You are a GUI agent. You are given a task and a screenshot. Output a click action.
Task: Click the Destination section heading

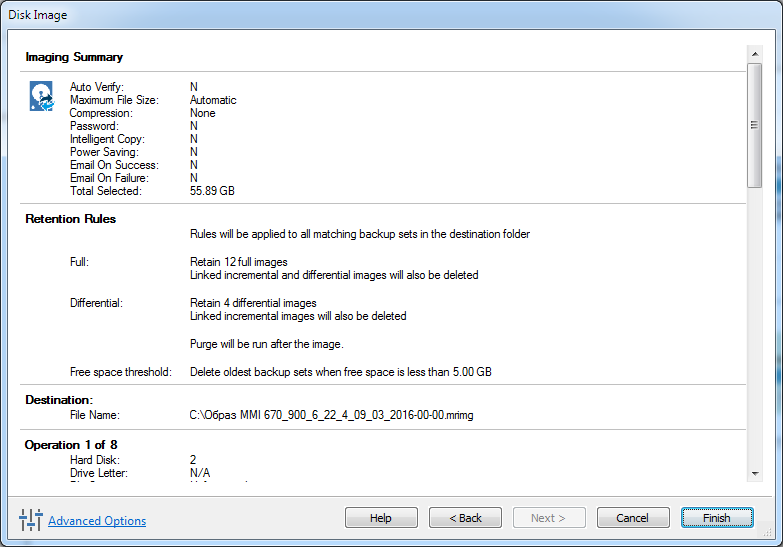click(x=59, y=400)
